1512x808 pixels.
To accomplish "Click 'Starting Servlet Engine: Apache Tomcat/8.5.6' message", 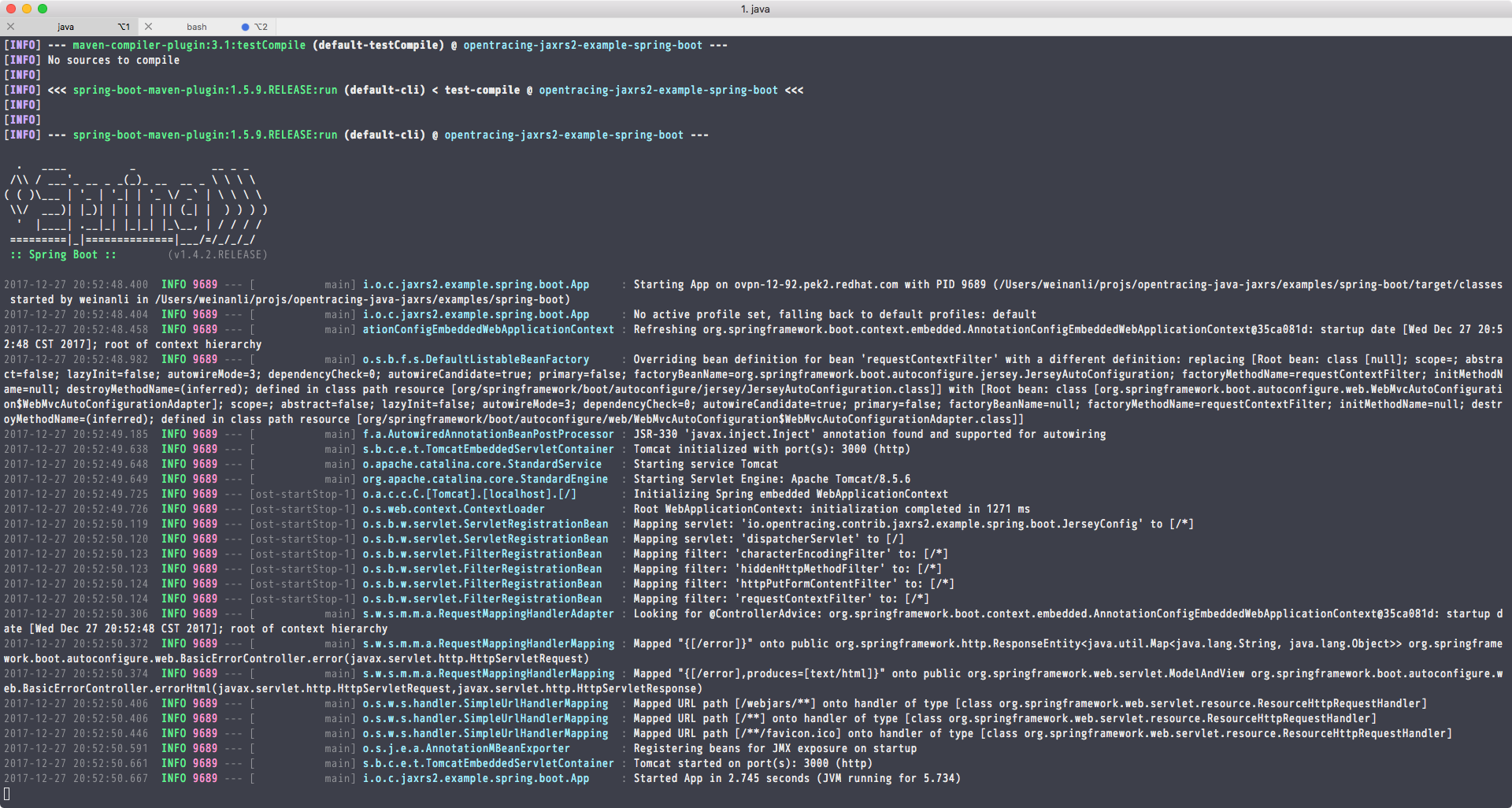I will click(x=772, y=479).
